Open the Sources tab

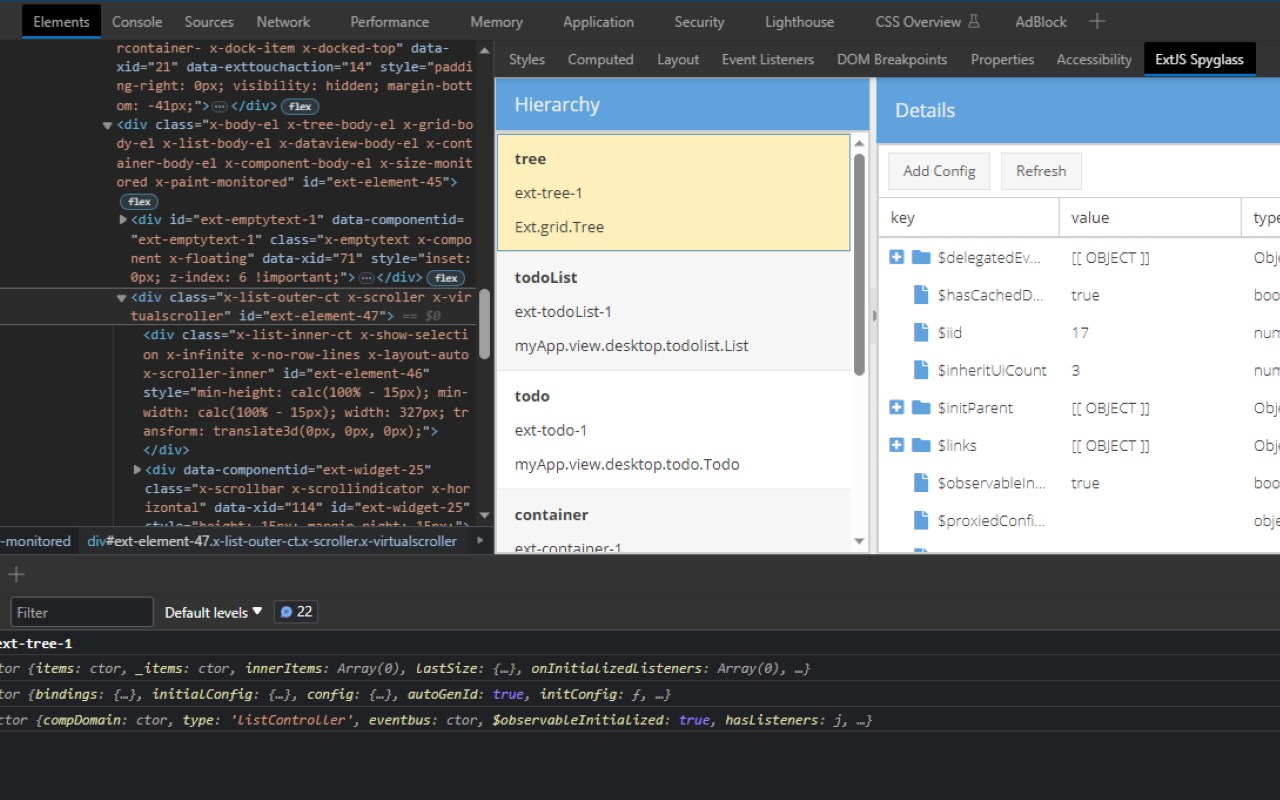pyautogui.click(x=209, y=21)
